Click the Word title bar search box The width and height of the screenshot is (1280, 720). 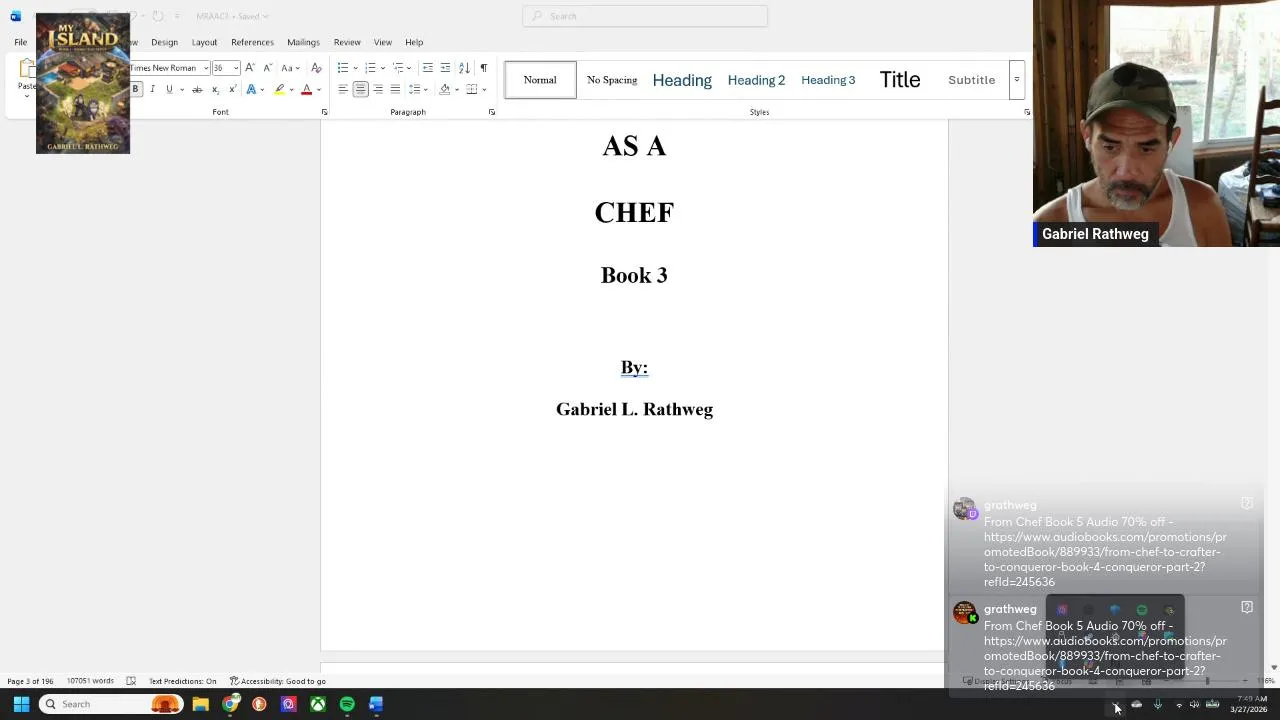(645, 16)
